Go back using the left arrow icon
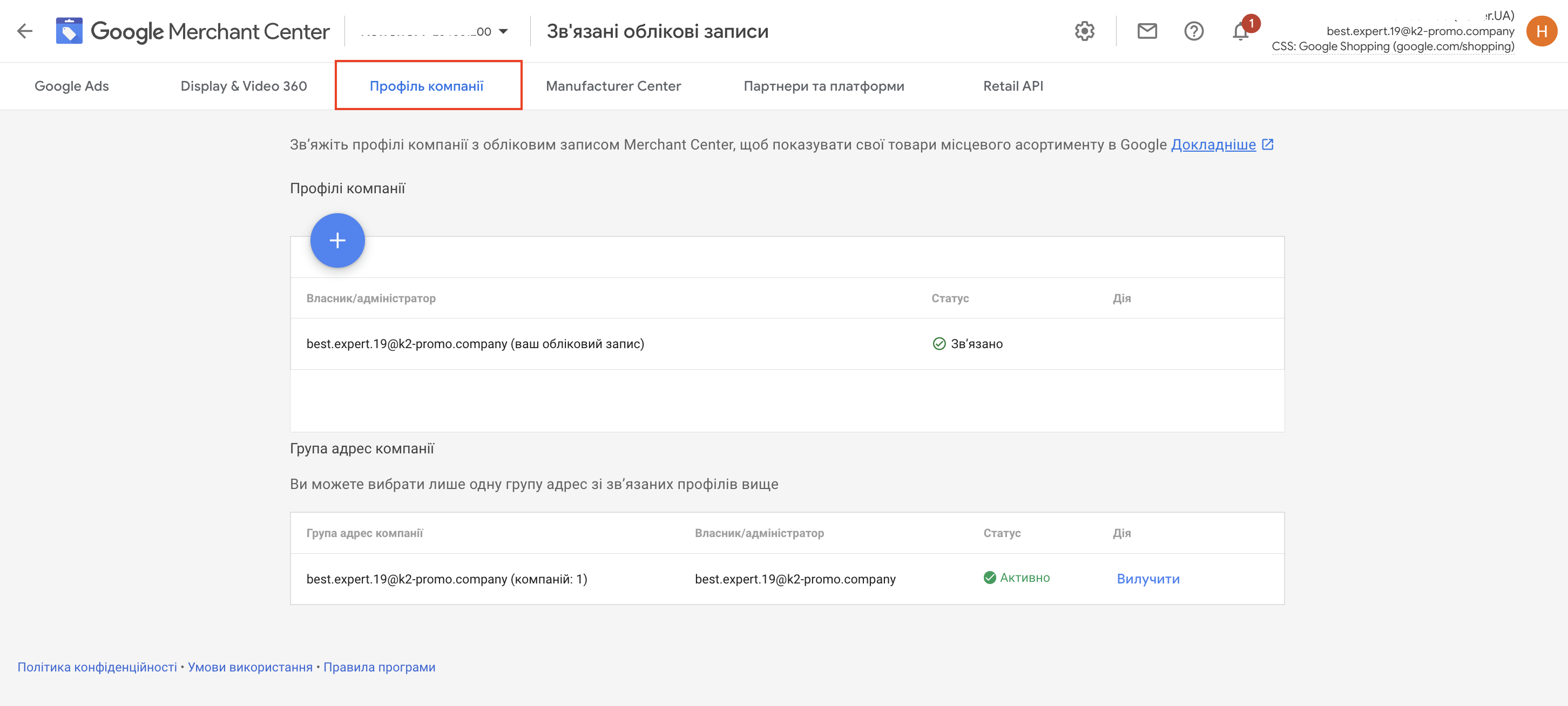1568x706 pixels. [x=24, y=31]
